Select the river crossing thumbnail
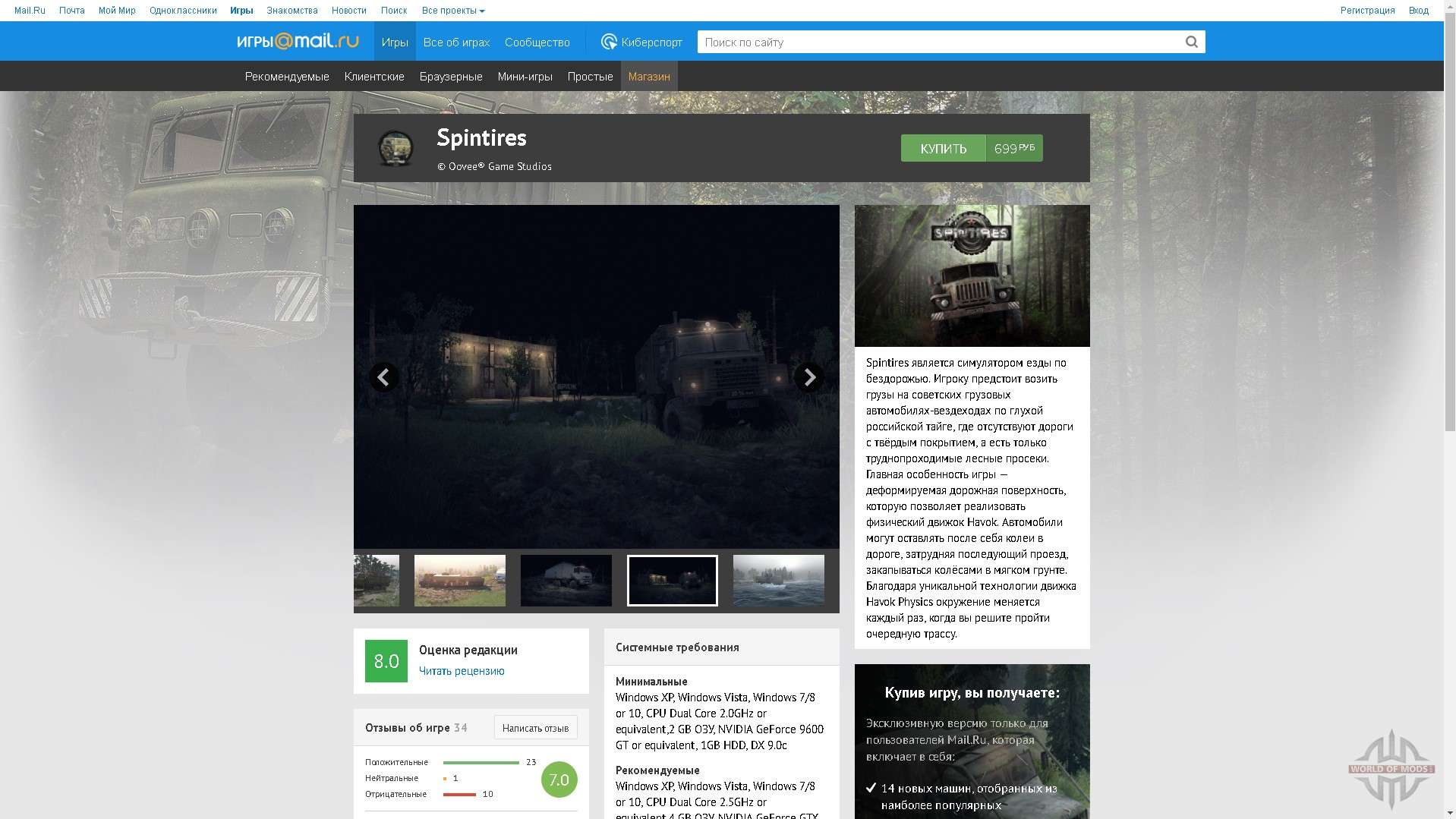 (778, 581)
